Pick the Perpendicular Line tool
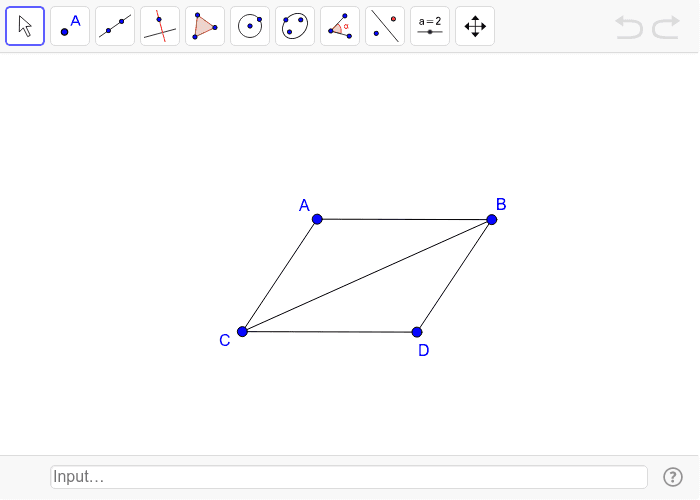Screen dimensions: 700x500 [x=160, y=26]
